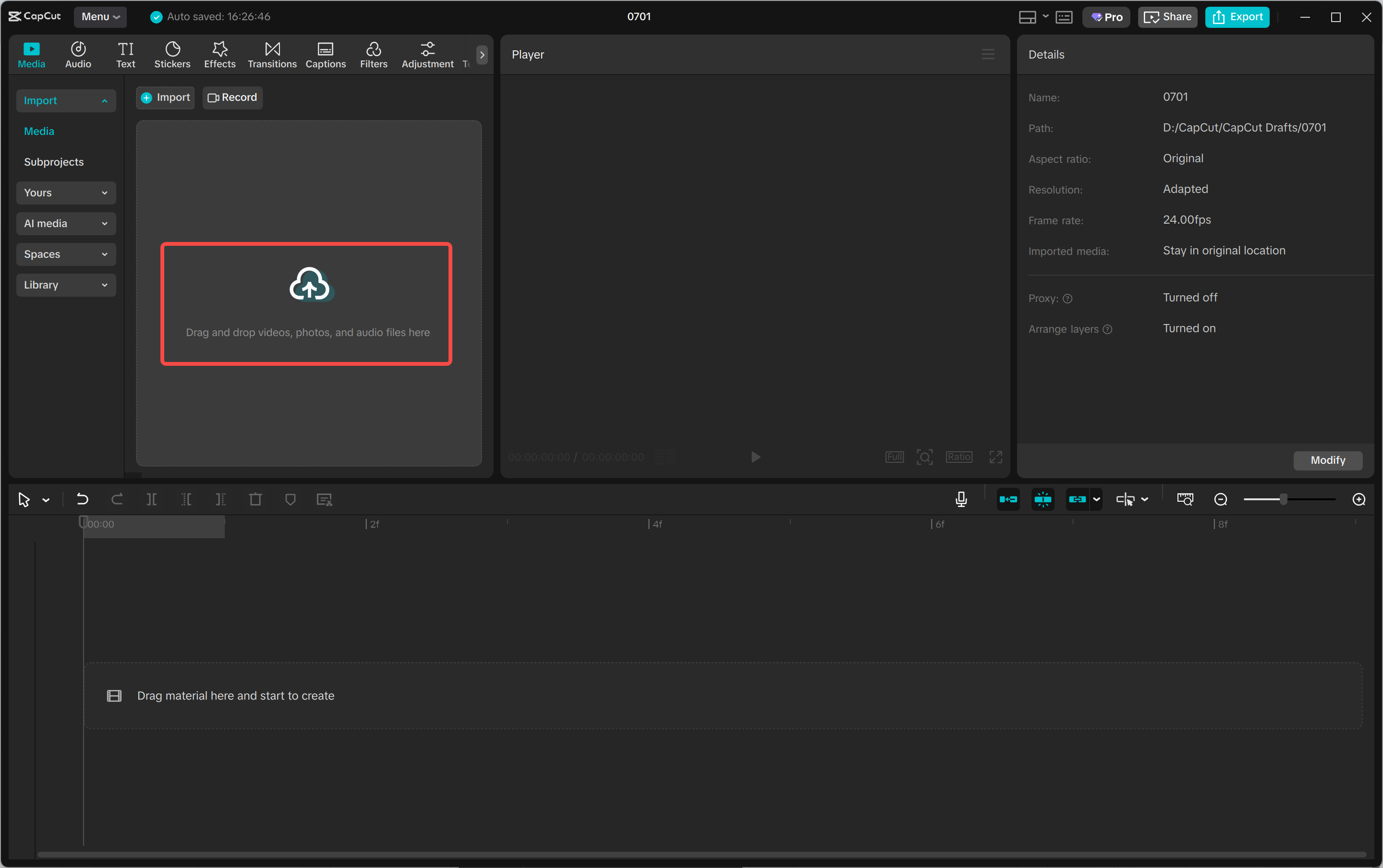This screenshot has width=1383, height=868.
Task: Open the Stickers panel
Action: pyautogui.click(x=172, y=55)
